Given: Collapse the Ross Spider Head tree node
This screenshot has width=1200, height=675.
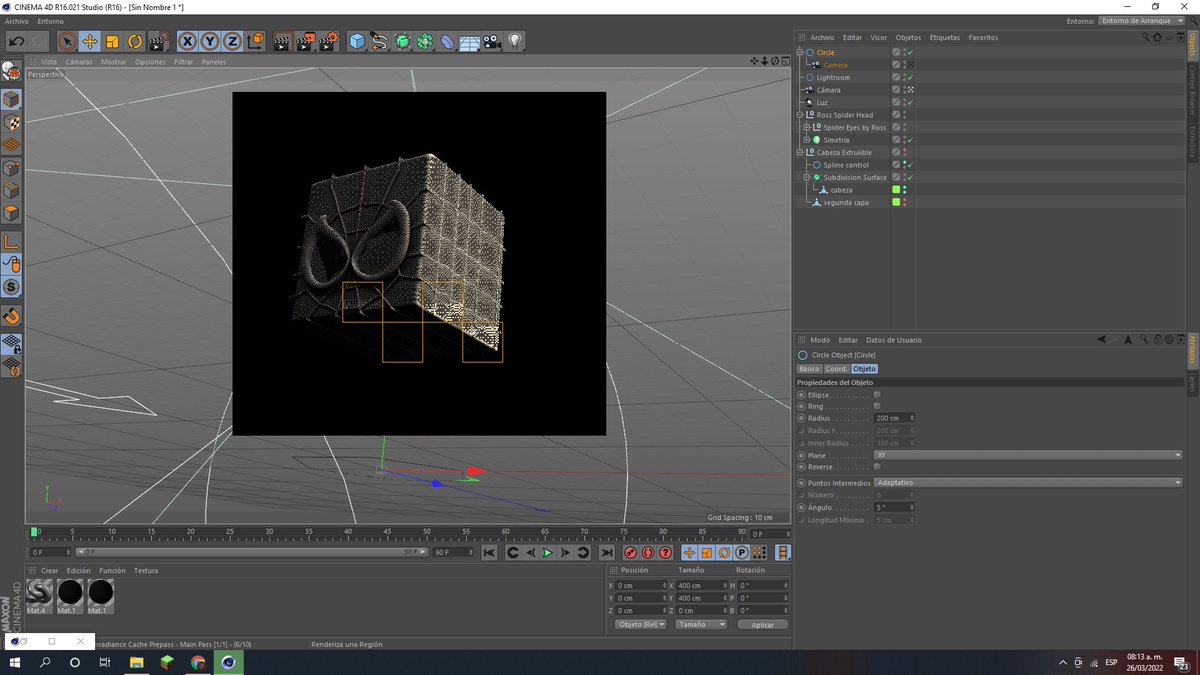Looking at the screenshot, I should point(801,115).
